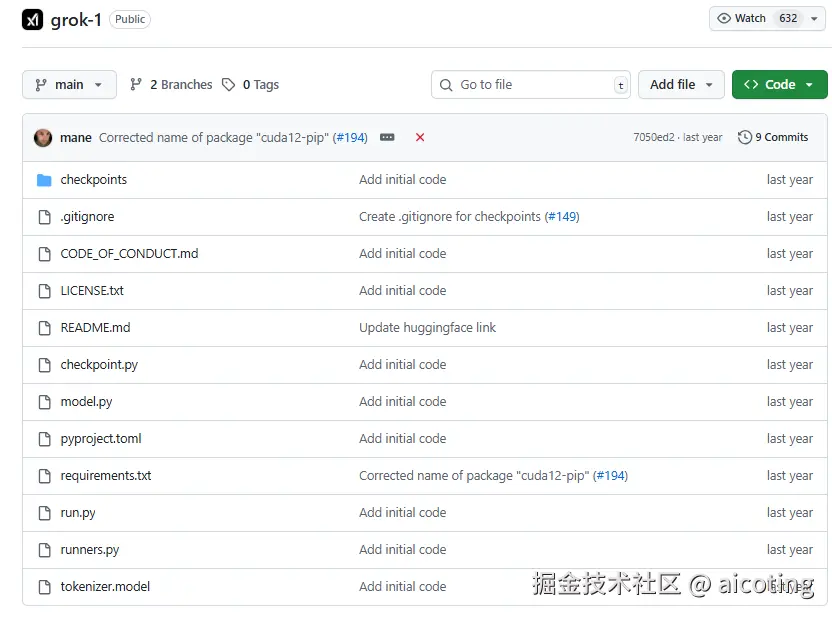The width and height of the screenshot is (832, 618).
Task: Open the main branch selector dropdown
Action: click(69, 85)
